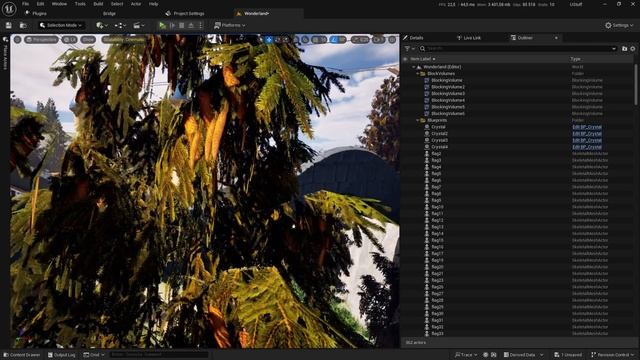Open the Place Actors side panel

pyautogui.click(x=5, y=53)
